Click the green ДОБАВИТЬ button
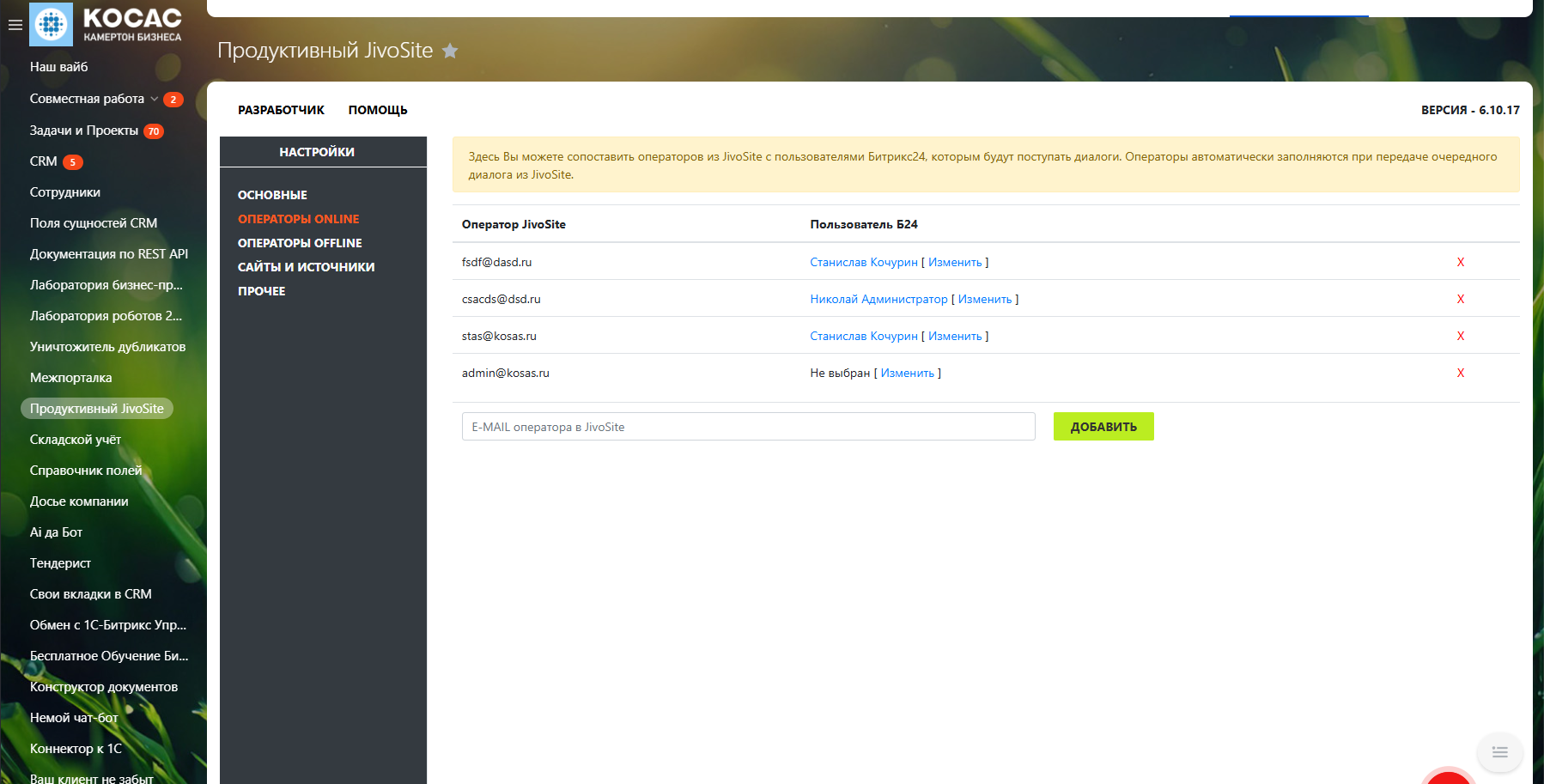Screen dimensions: 1544x784 (x=1103, y=427)
